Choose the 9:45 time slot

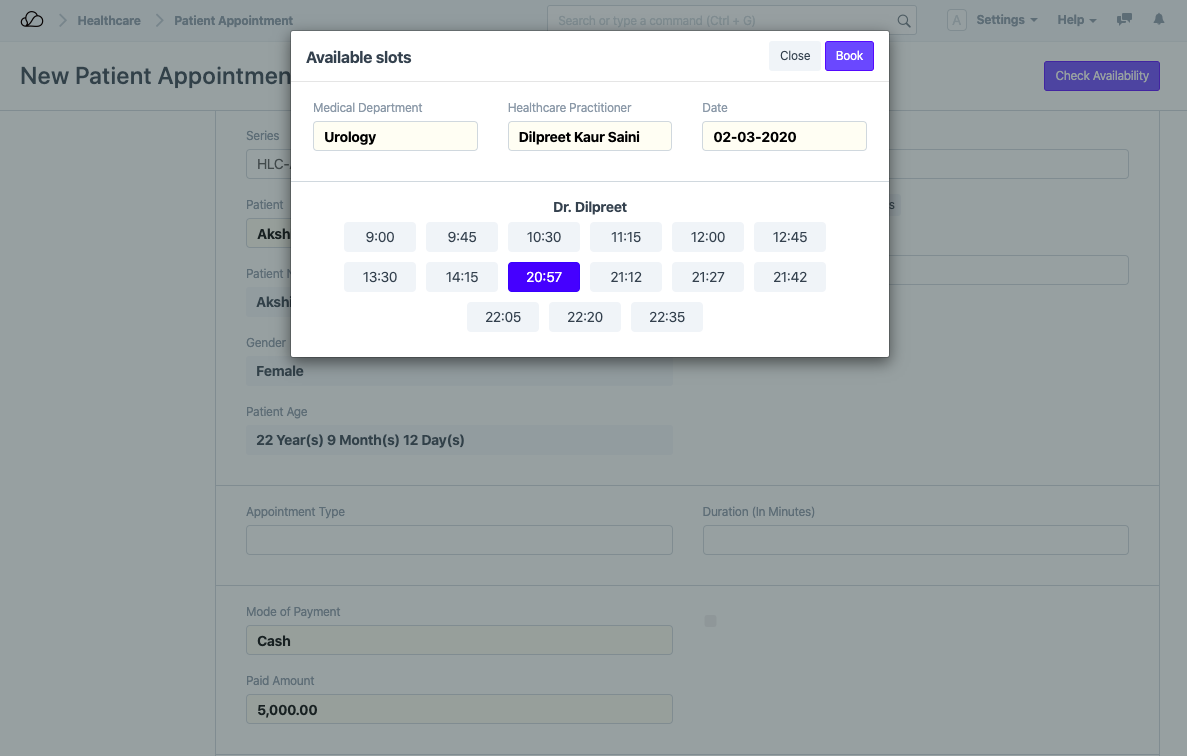click(x=462, y=237)
